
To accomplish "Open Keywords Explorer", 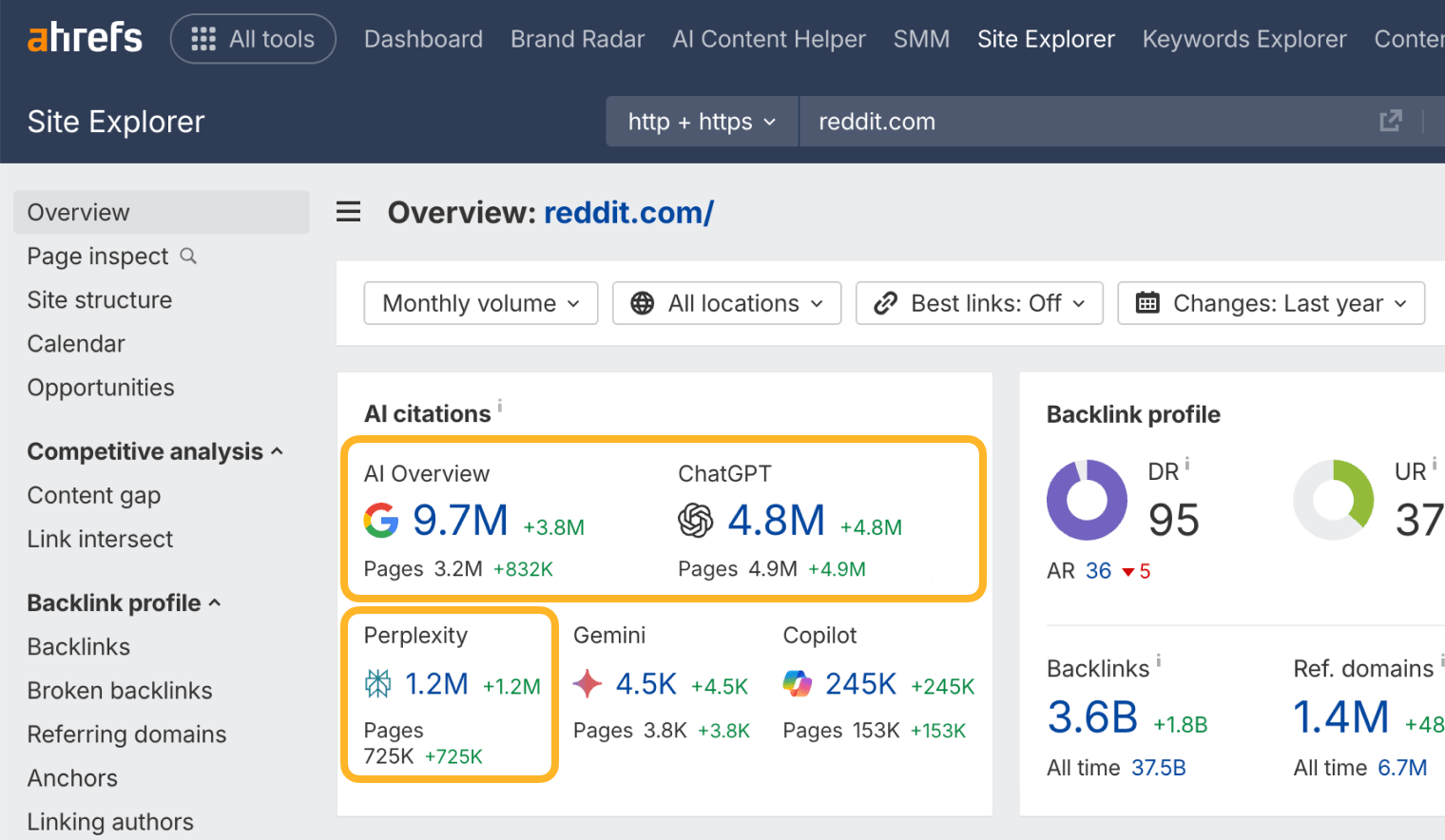I will 1244,39.
